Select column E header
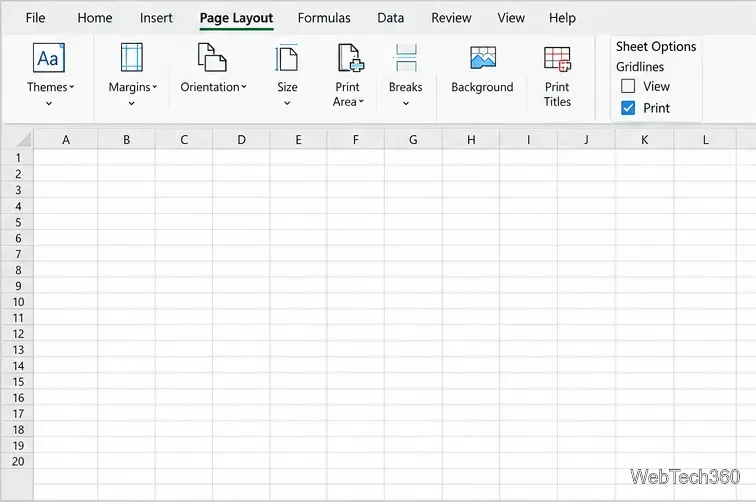756x502 pixels. [298, 139]
